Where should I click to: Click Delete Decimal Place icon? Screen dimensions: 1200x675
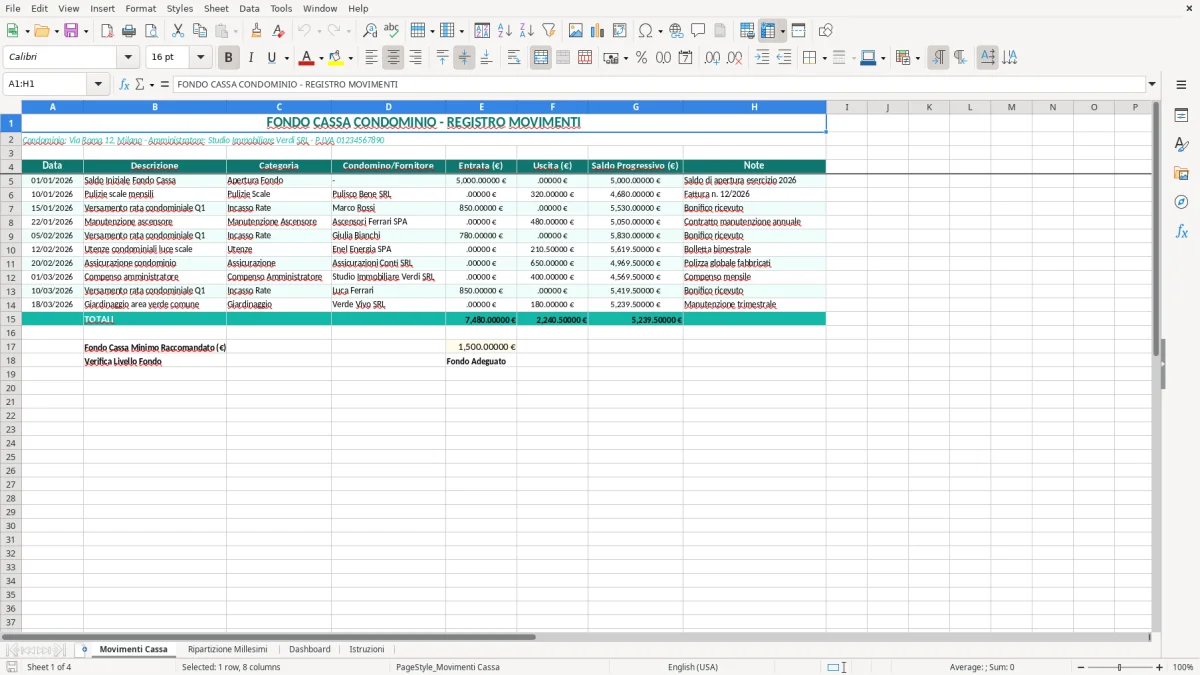(x=734, y=58)
